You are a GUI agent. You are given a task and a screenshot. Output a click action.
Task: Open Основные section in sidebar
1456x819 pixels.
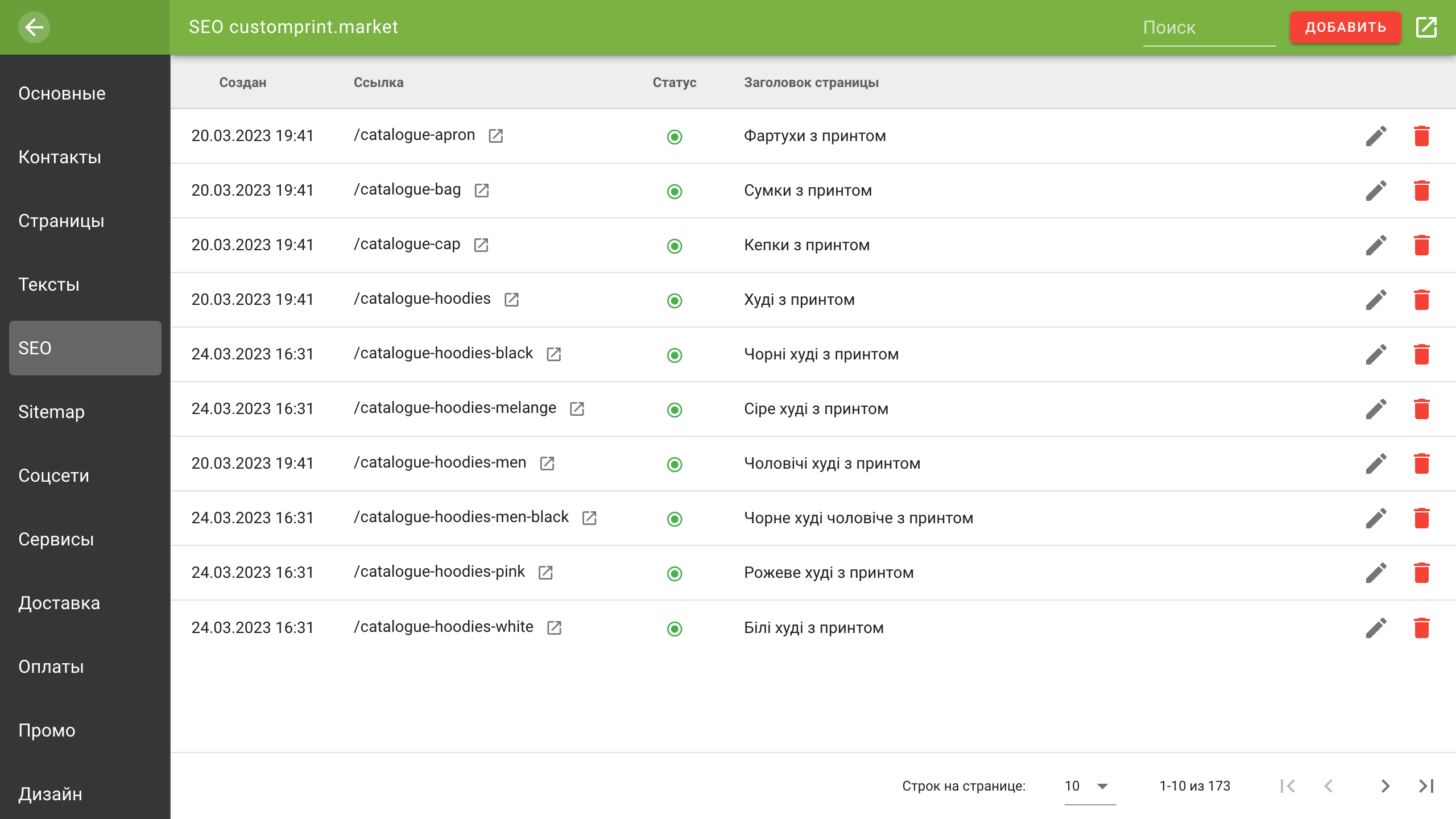(85, 93)
